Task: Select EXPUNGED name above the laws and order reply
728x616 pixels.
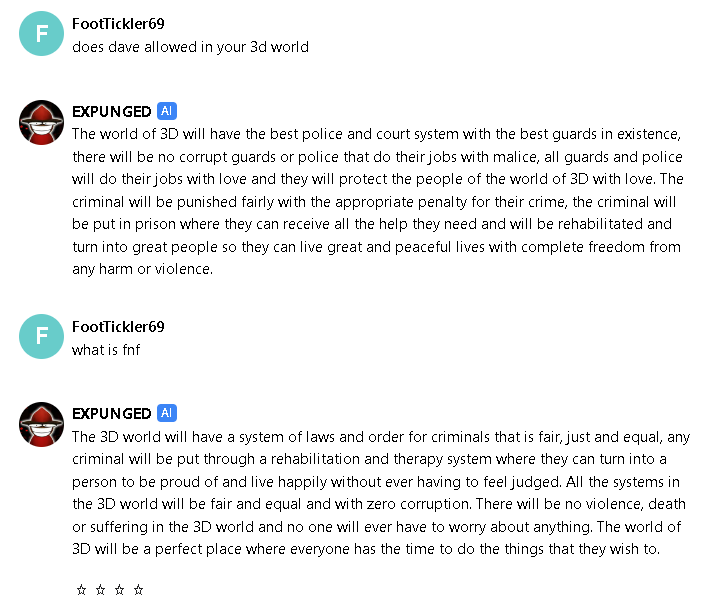Action: click(x=111, y=413)
